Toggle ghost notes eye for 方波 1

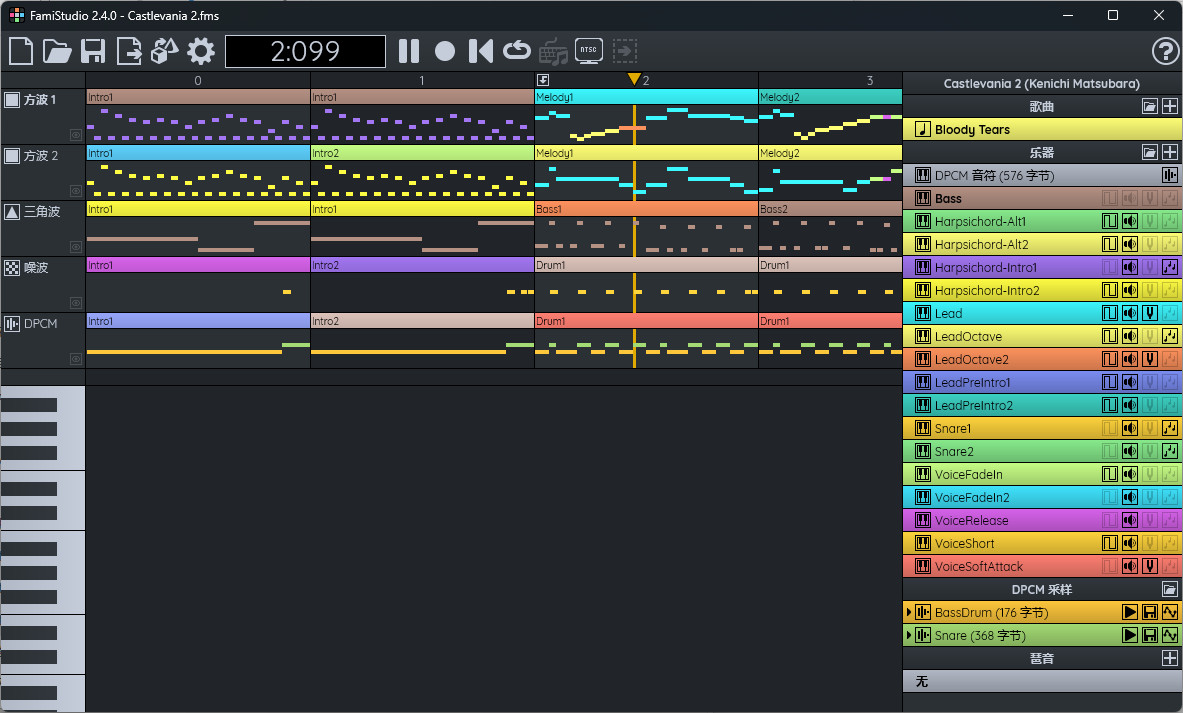[x=75, y=135]
